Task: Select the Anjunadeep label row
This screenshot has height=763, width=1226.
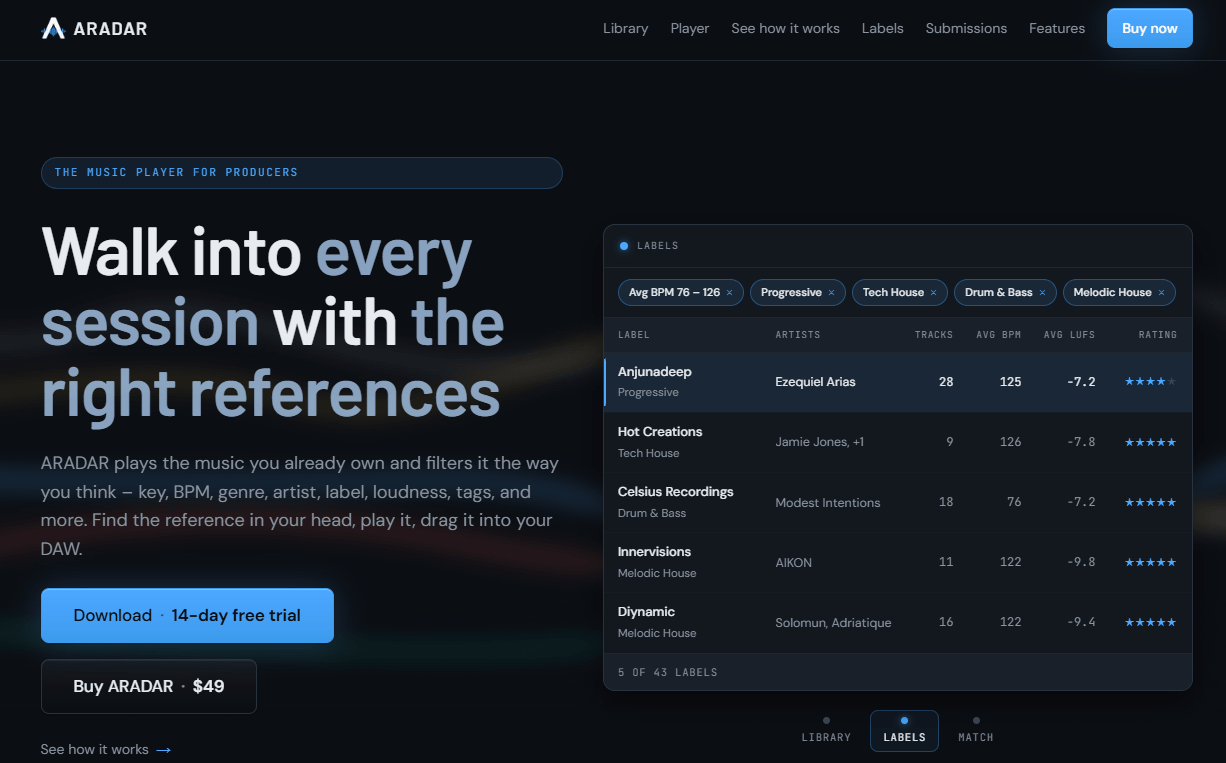Action: (x=898, y=382)
